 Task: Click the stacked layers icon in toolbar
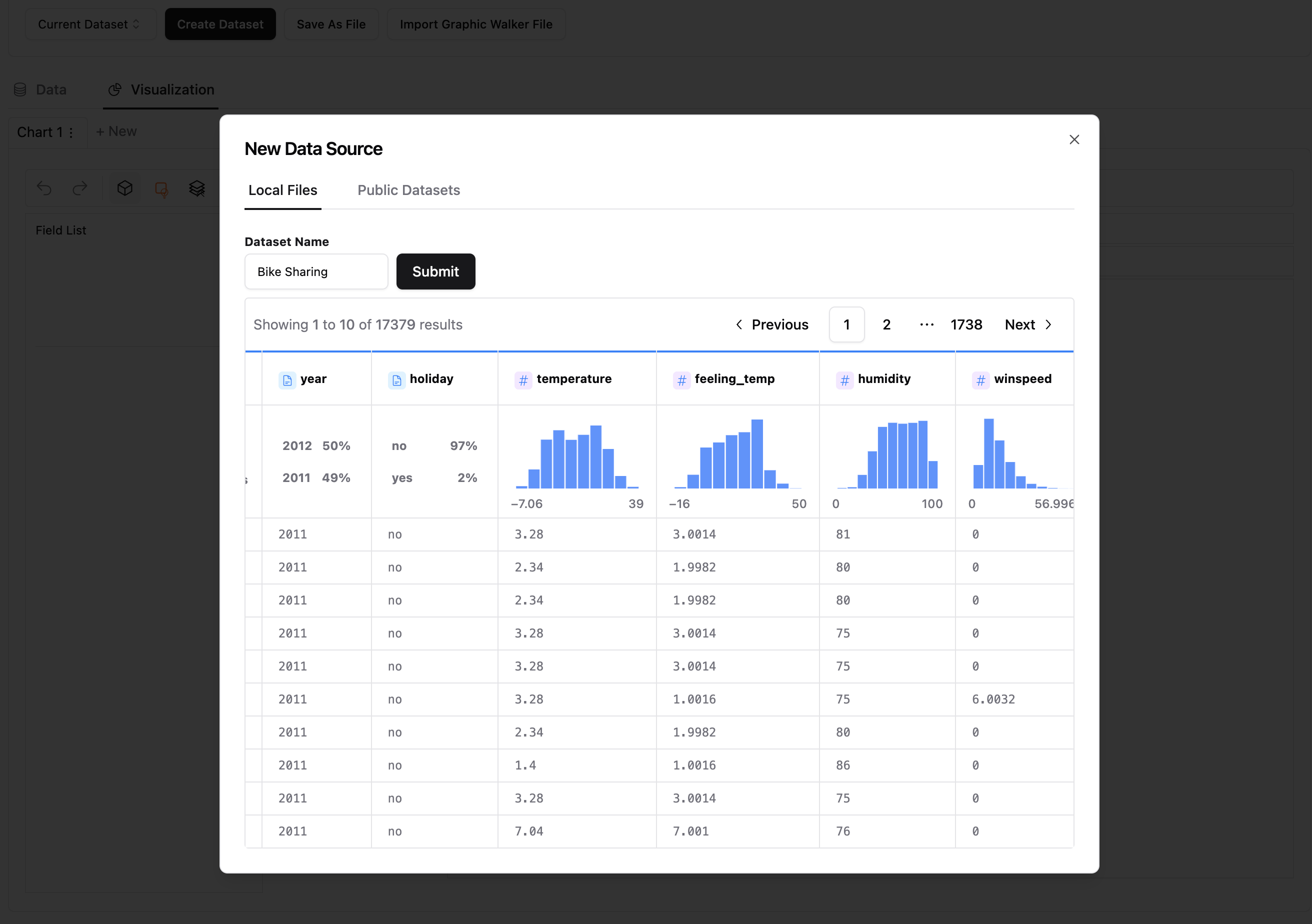[x=196, y=188]
